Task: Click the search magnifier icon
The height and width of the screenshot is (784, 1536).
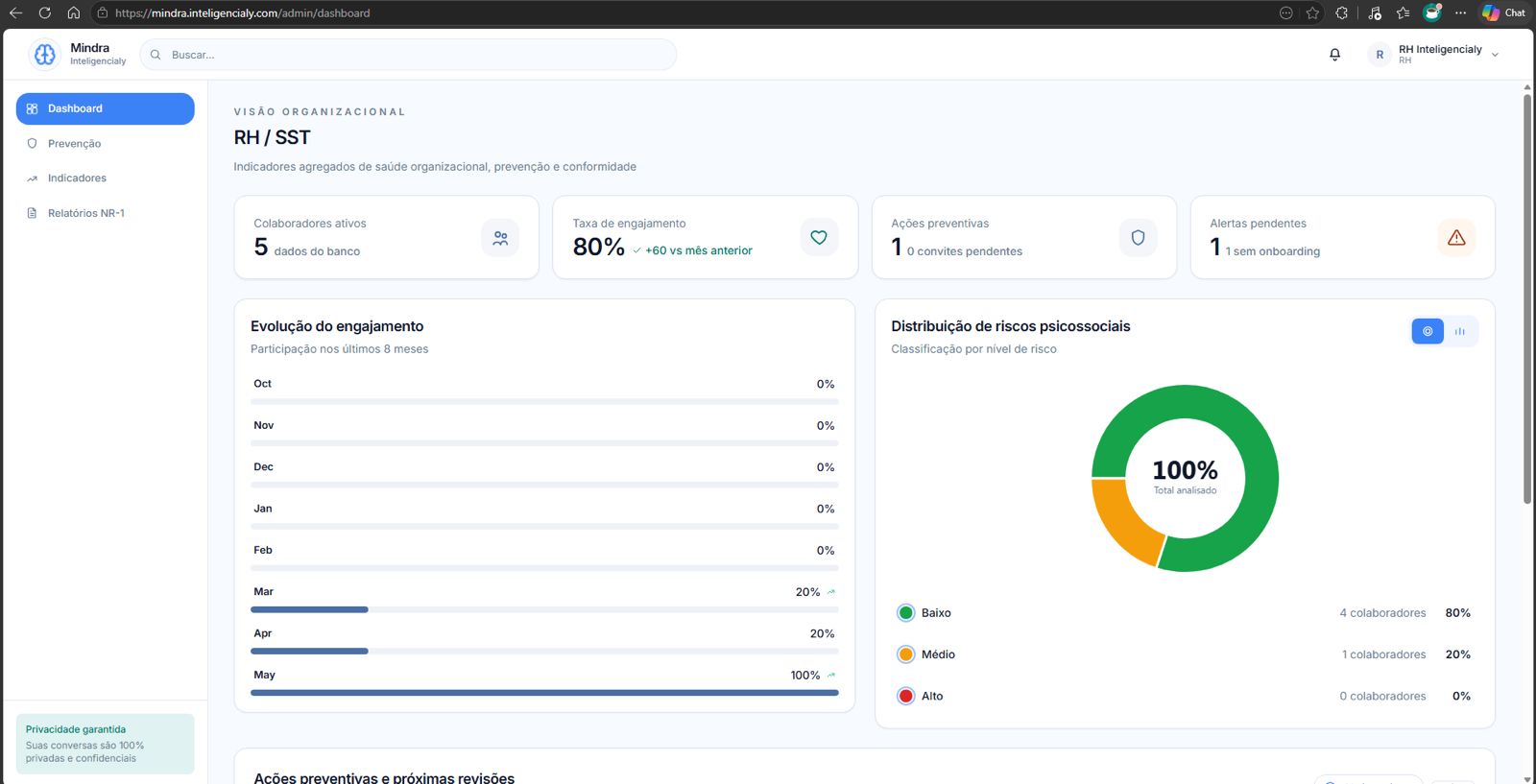Action: pos(156,55)
